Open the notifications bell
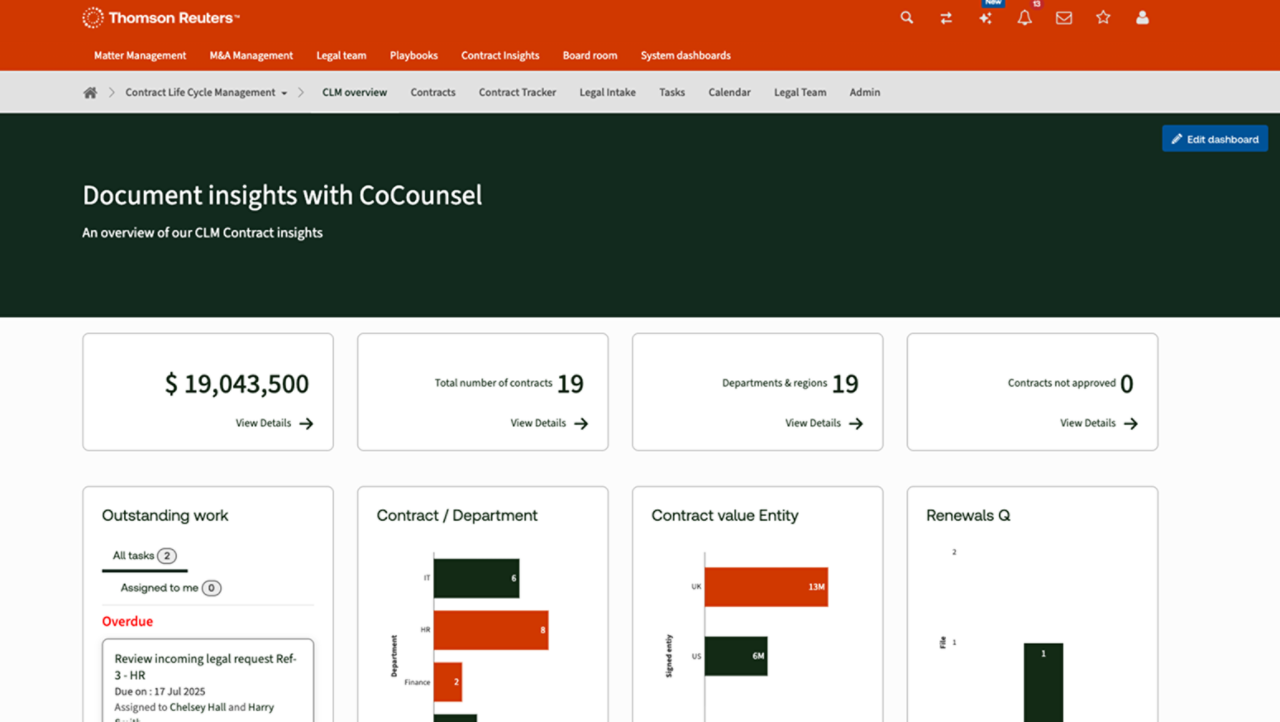 (x=1024, y=18)
